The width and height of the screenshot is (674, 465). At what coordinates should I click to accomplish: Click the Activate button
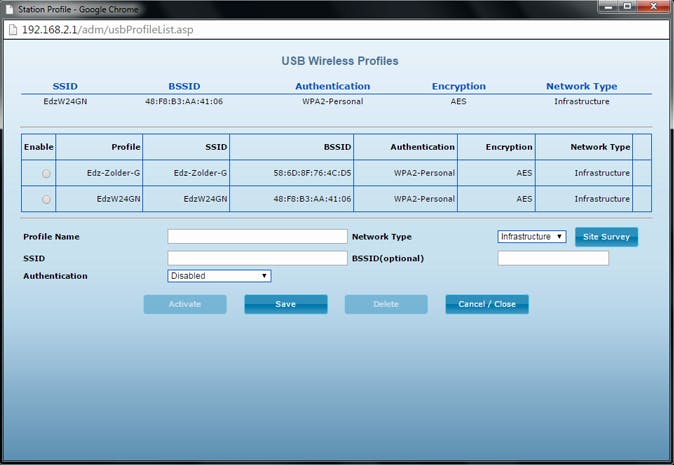(x=185, y=304)
